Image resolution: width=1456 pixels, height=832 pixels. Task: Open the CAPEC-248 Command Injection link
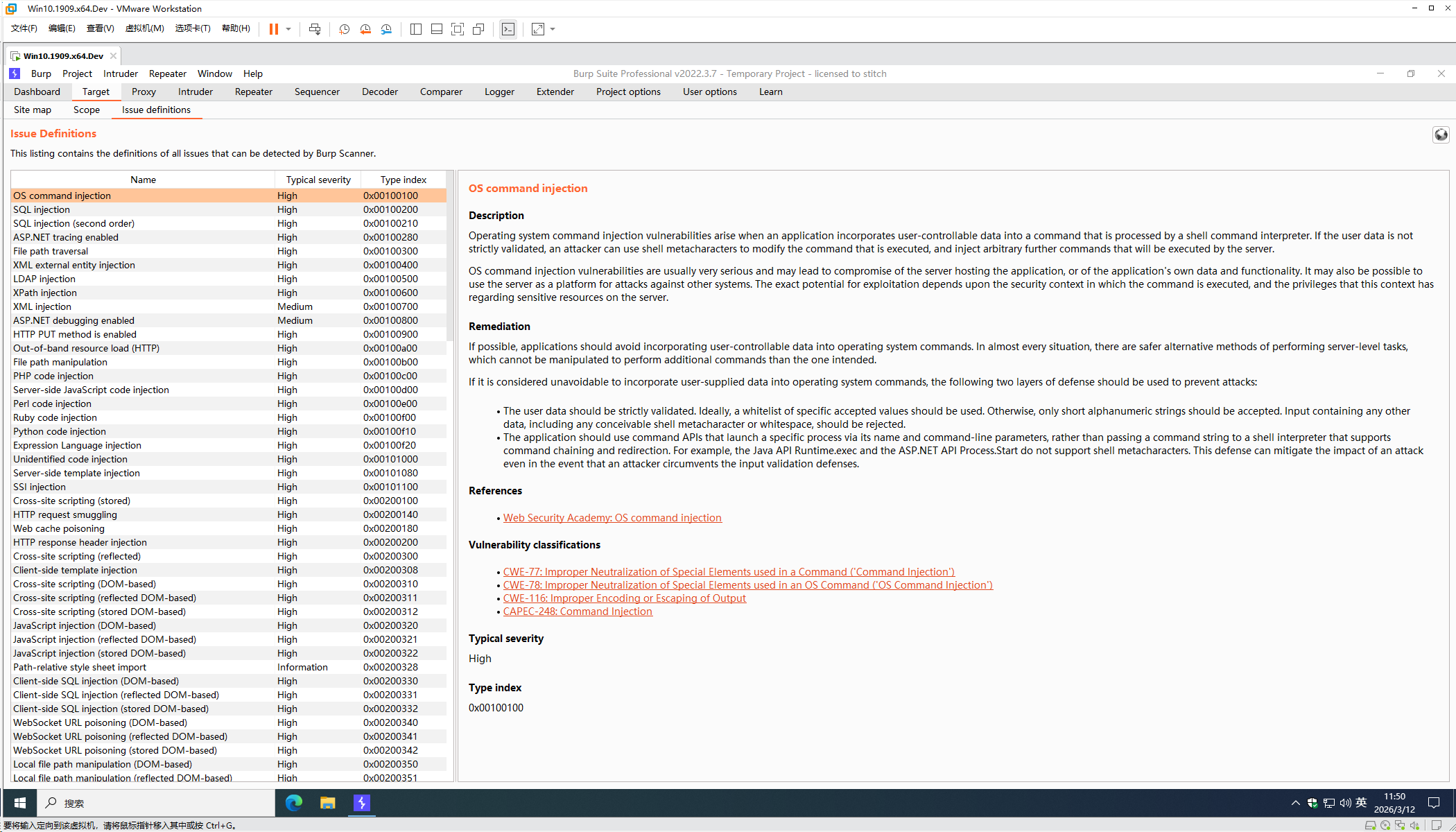click(x=578, y=612)
